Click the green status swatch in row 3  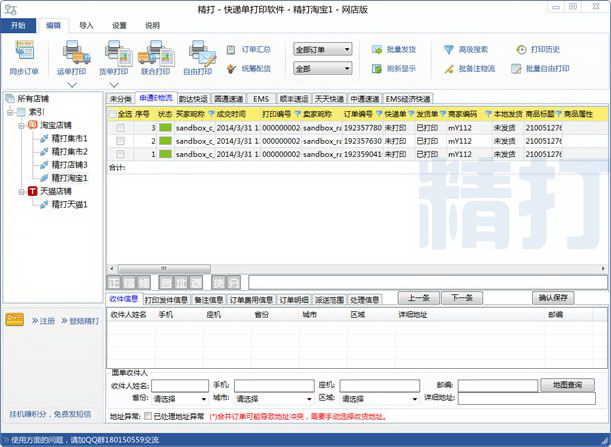(x=165, y=127)
